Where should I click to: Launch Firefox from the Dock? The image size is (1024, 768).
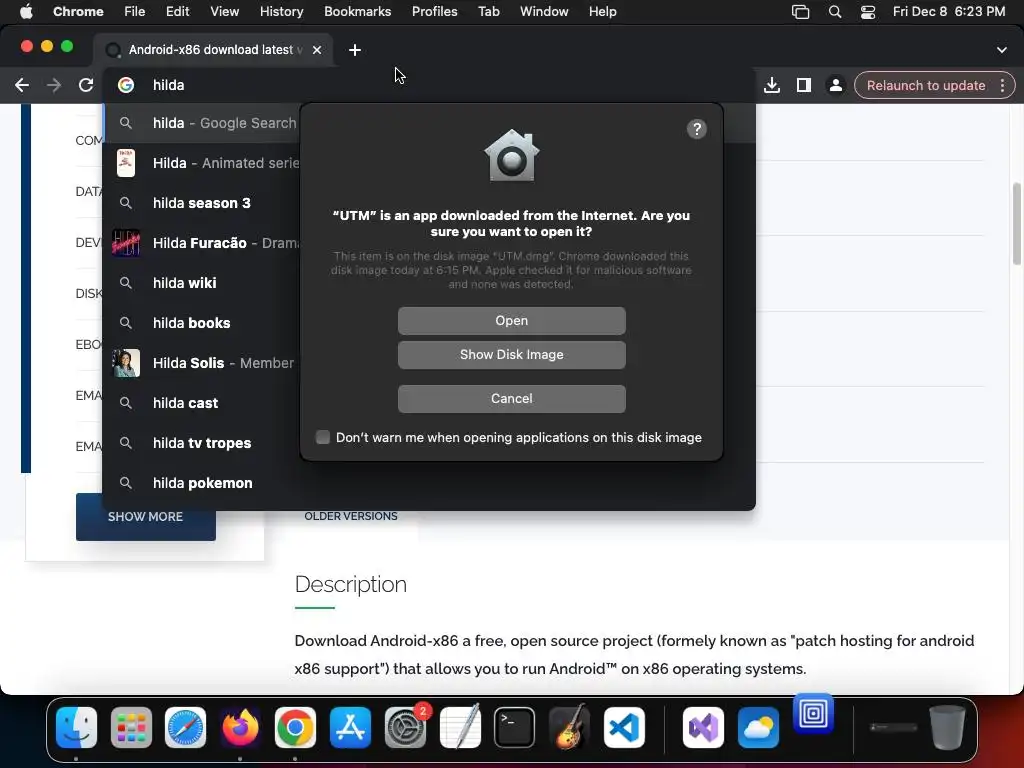240,728
